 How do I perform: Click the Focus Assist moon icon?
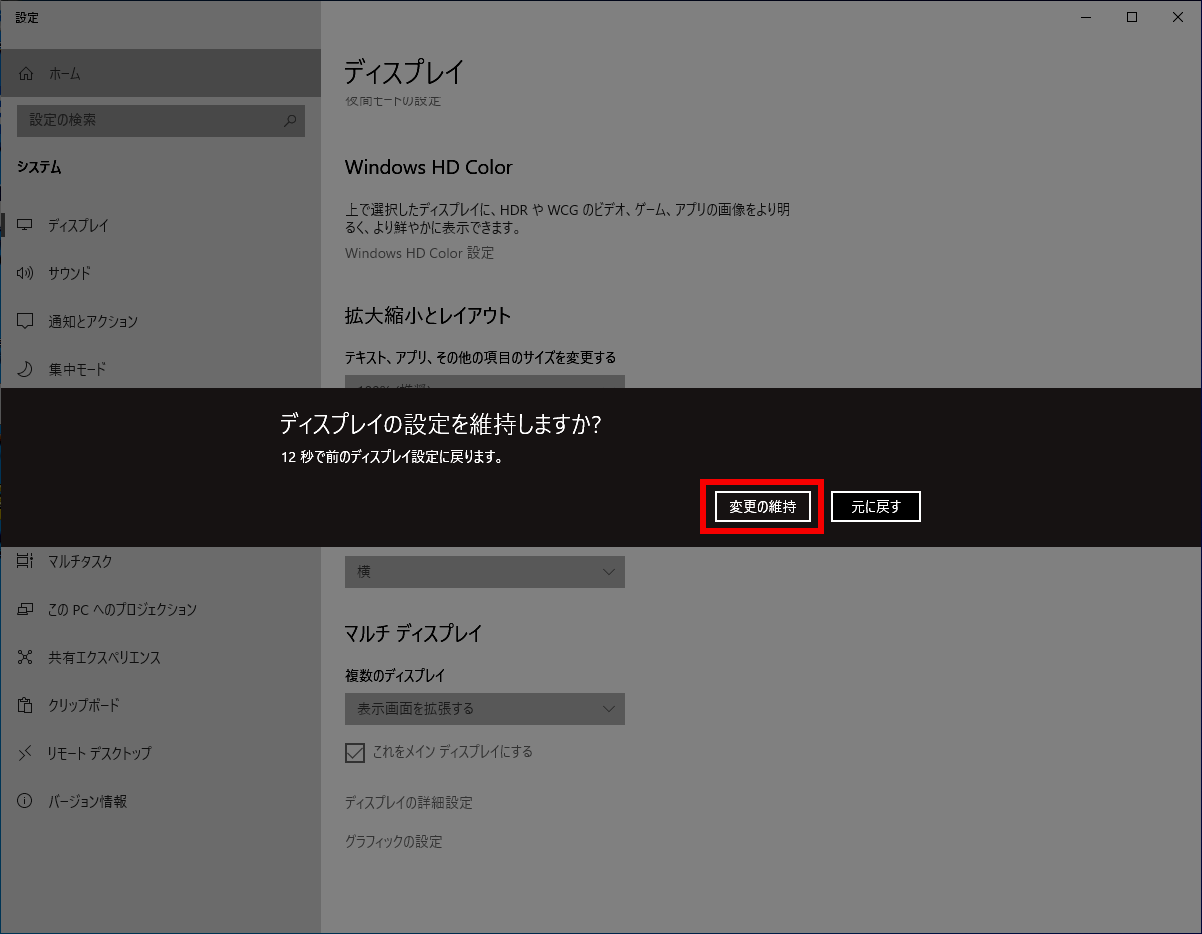click(x=26, y=370)
